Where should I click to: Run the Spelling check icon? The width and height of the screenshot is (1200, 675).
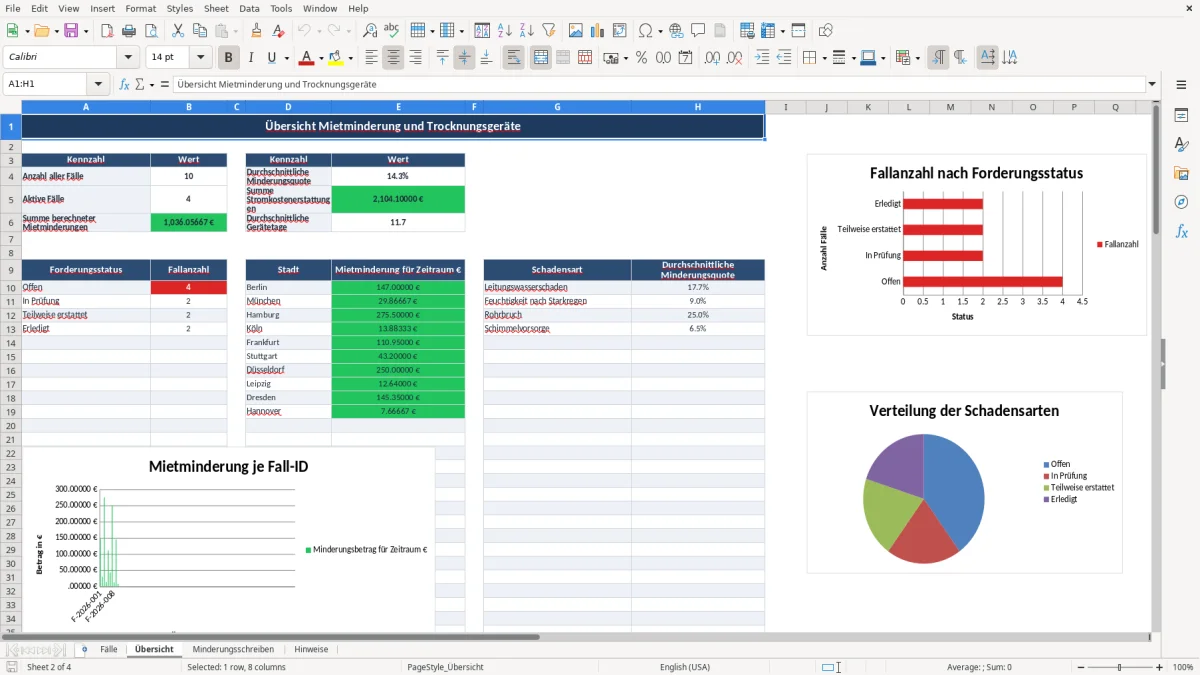(x=392, y=31)
